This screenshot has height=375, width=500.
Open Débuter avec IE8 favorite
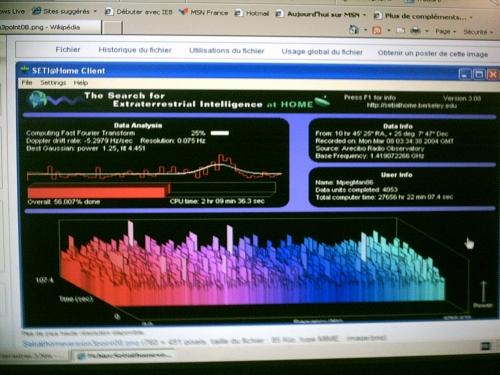(x=139, y=12)
